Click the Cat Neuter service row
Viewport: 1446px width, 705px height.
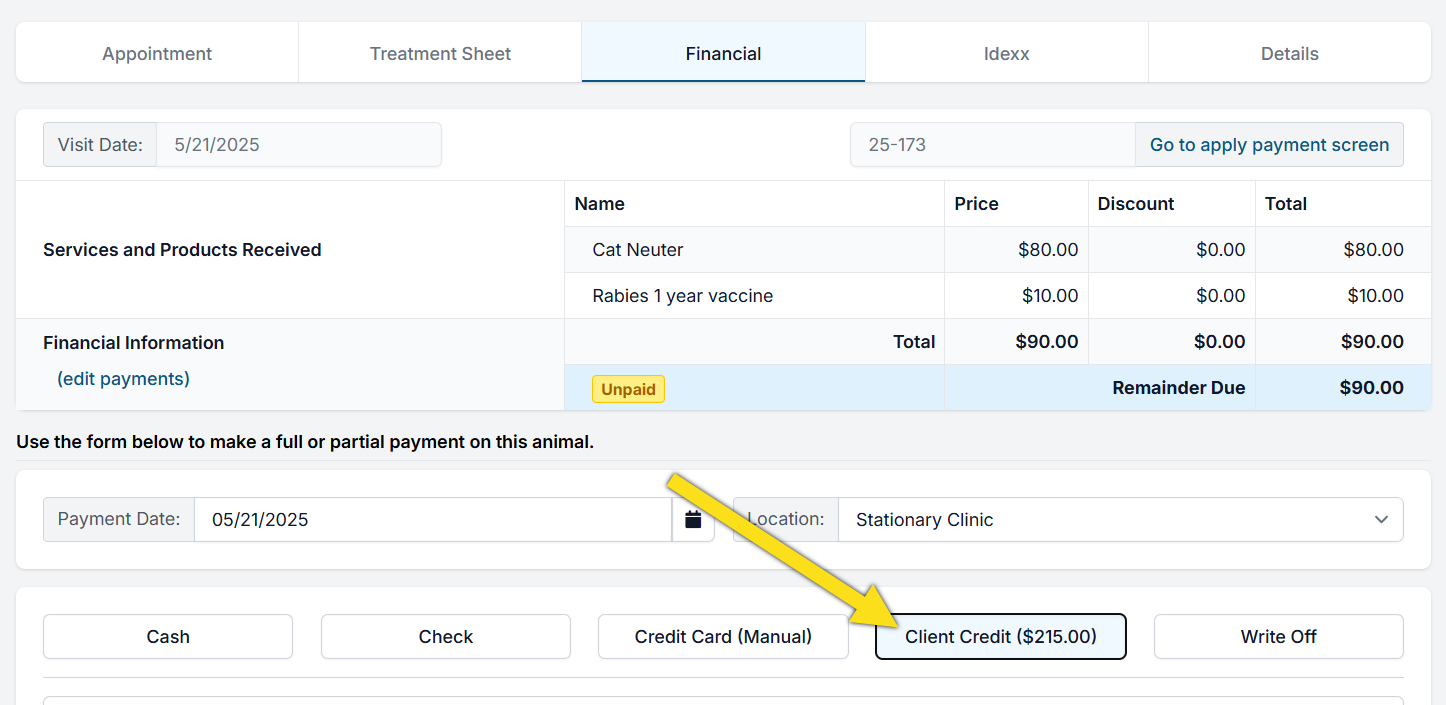pyautogui.click(x=638, y=250)
